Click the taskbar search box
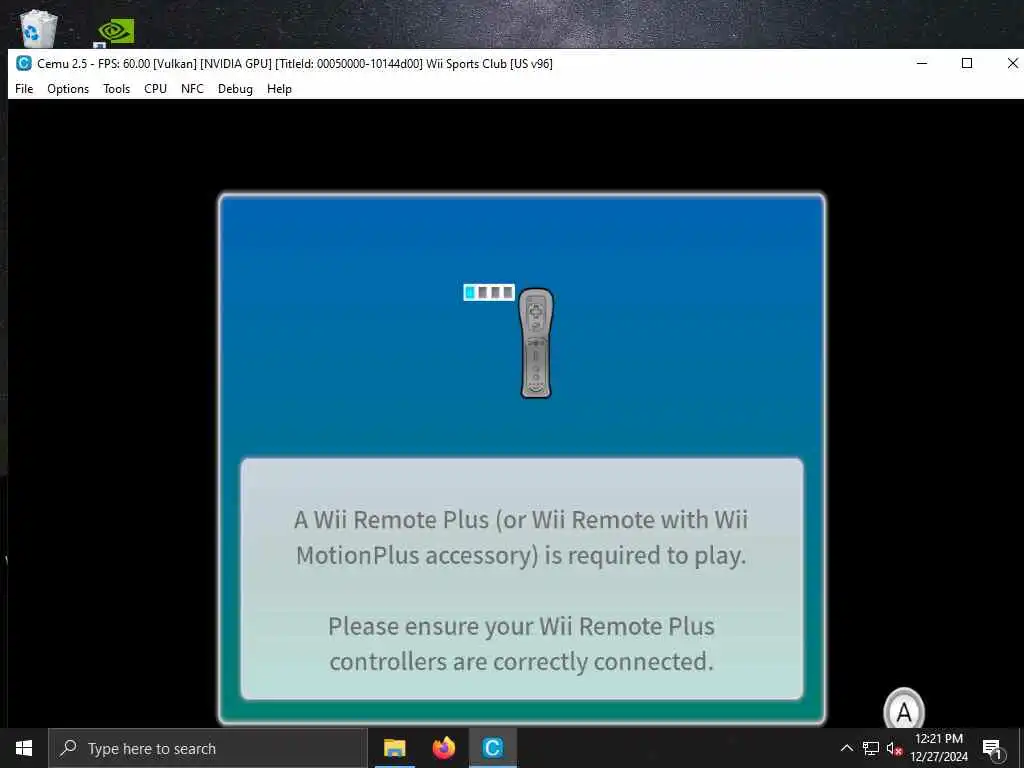The width and height of the screenshot is (1024, 768). pos(208,748)
